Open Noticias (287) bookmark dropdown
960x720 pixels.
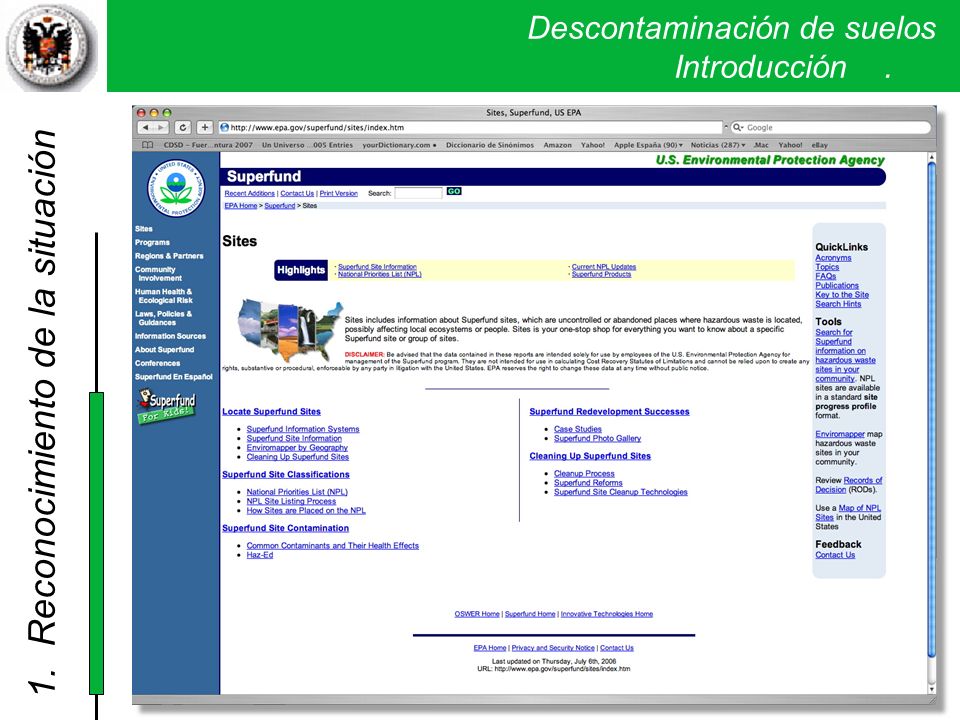click(x=718, y=145)
